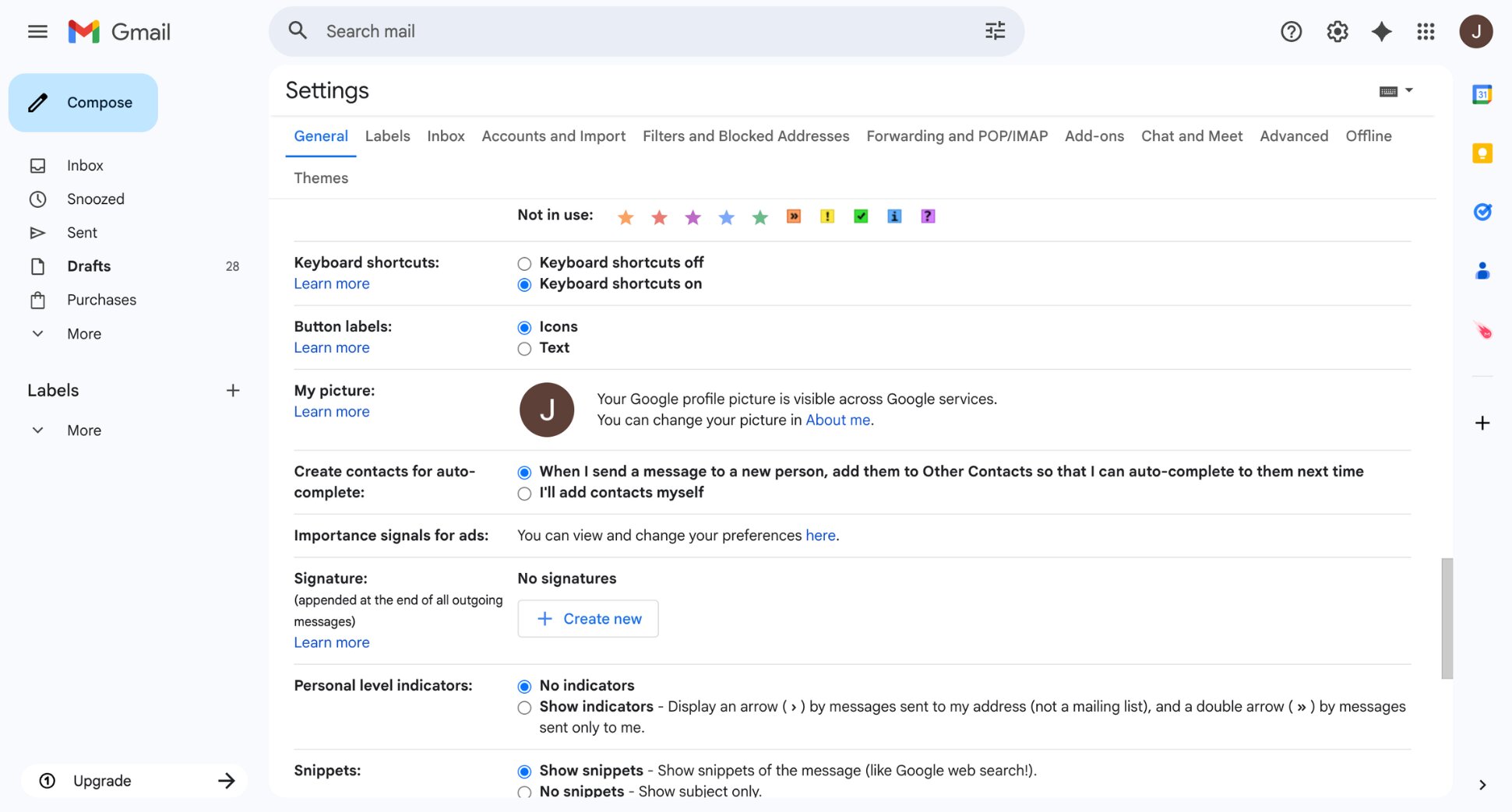The width and height of the screenshot is (1512, 812).
Task: Select I'll add contacts myself
Action: pos(524,494)
